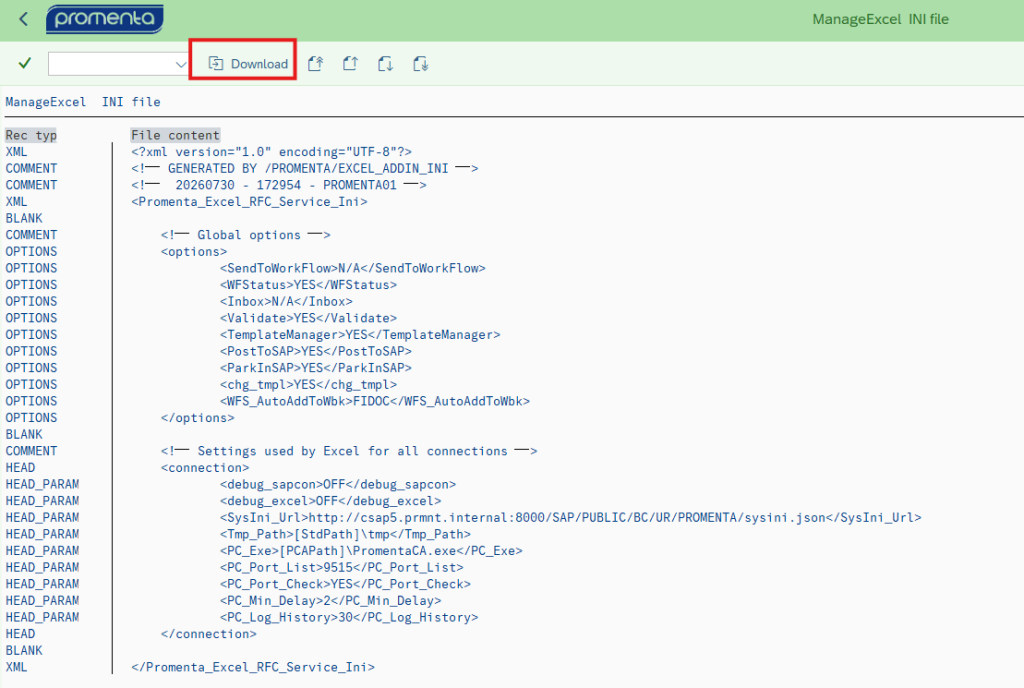Click the xml version encoding line

pyautogui.click(x=272, y=152)
